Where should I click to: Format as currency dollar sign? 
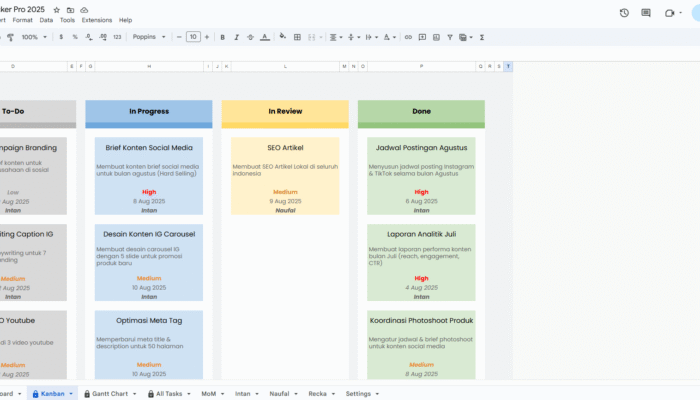pyautogui.click(x=61, y=37)
